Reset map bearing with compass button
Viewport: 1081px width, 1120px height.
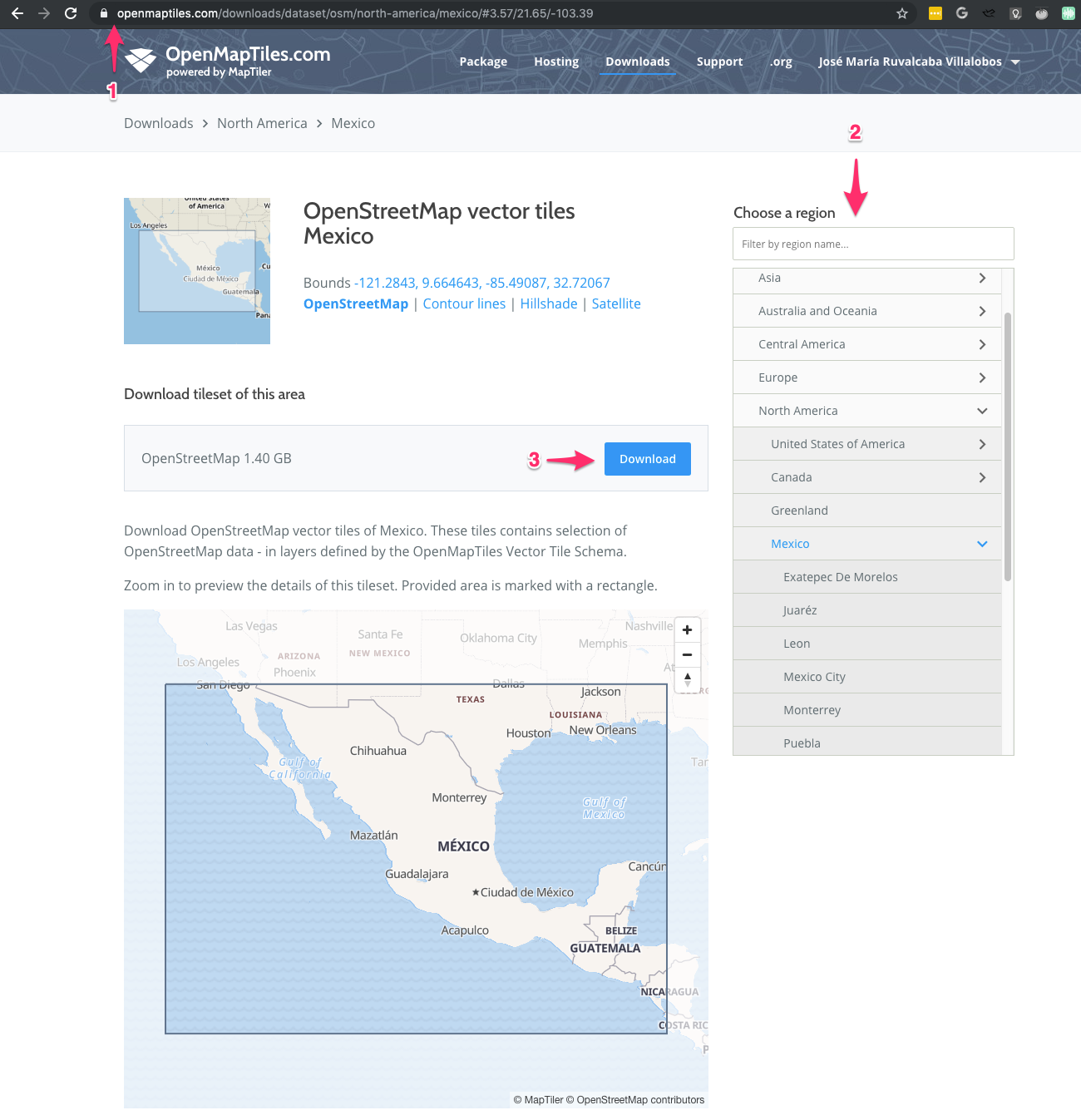click(688, 680)
